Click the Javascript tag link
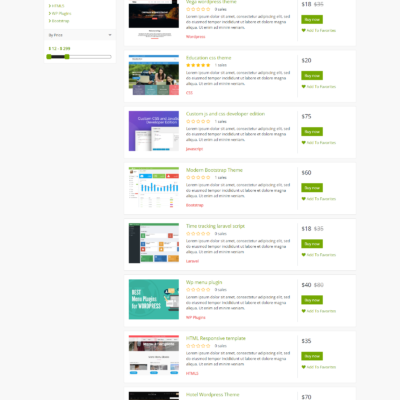 (194, 149)
